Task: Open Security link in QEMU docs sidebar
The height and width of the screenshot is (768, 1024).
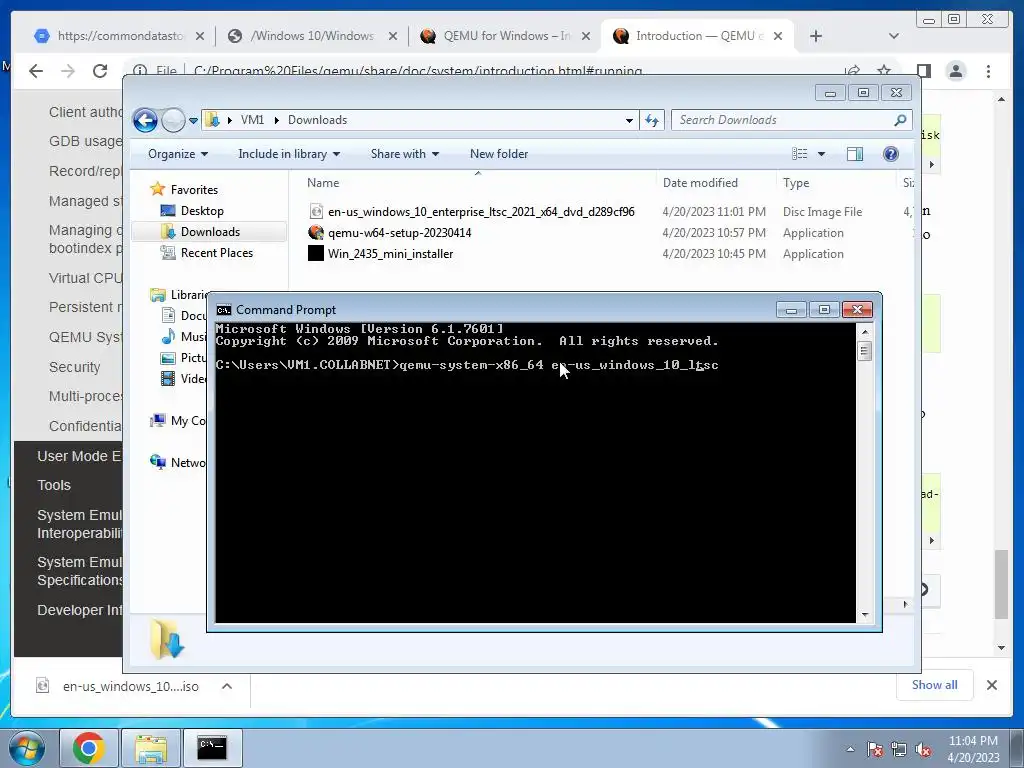Action: click(74, 367)
